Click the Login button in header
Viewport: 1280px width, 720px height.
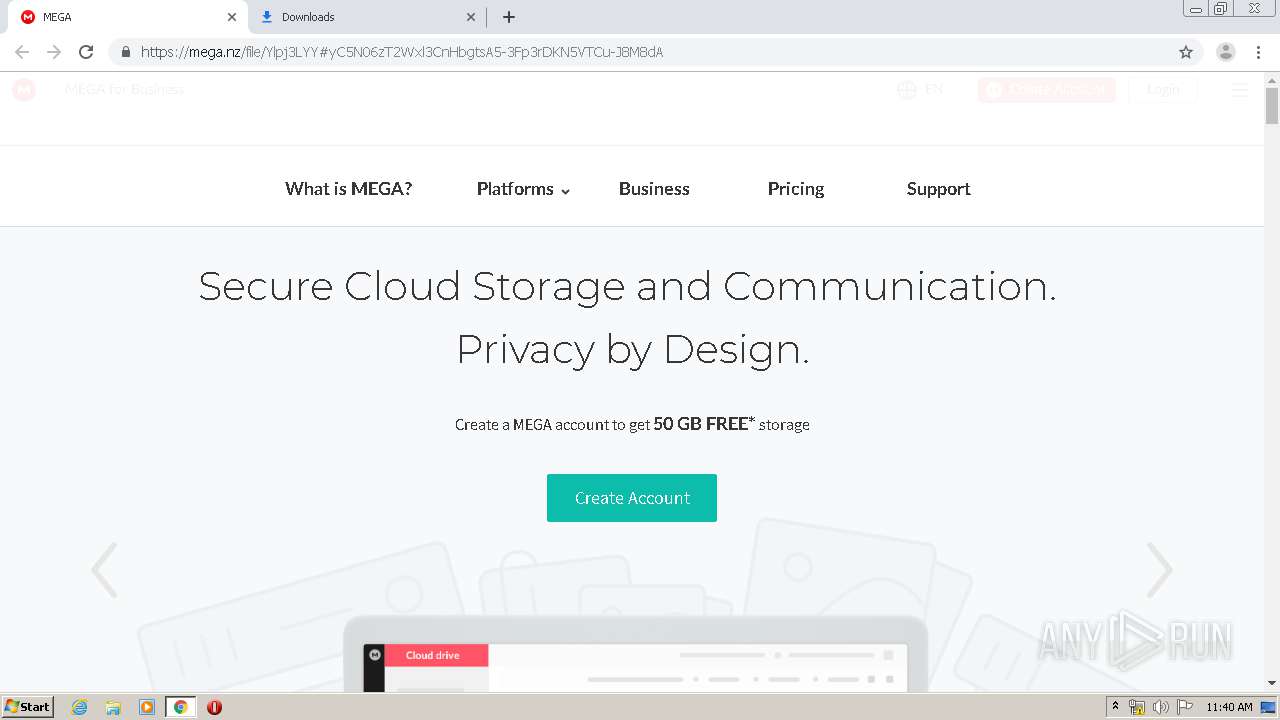coord(1163,90)
